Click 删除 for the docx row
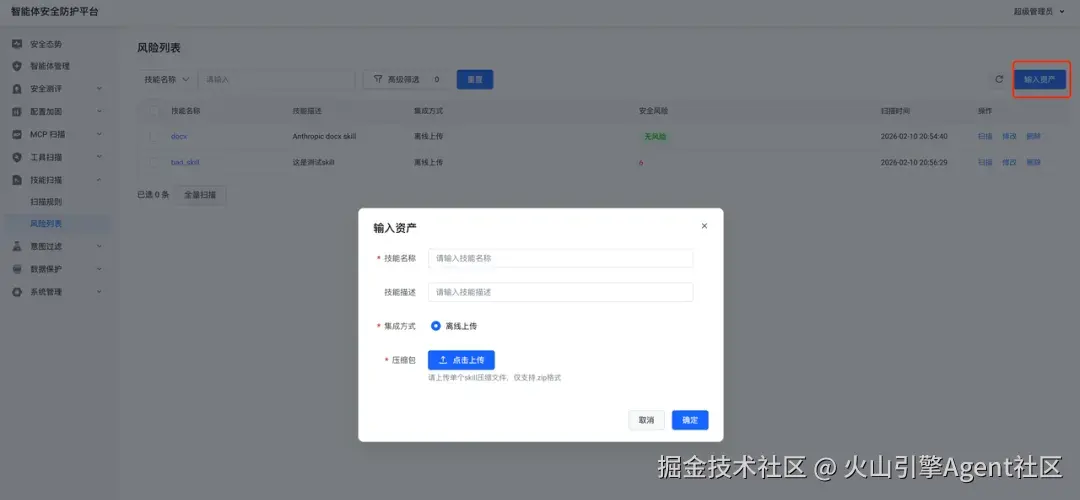 1033,136
